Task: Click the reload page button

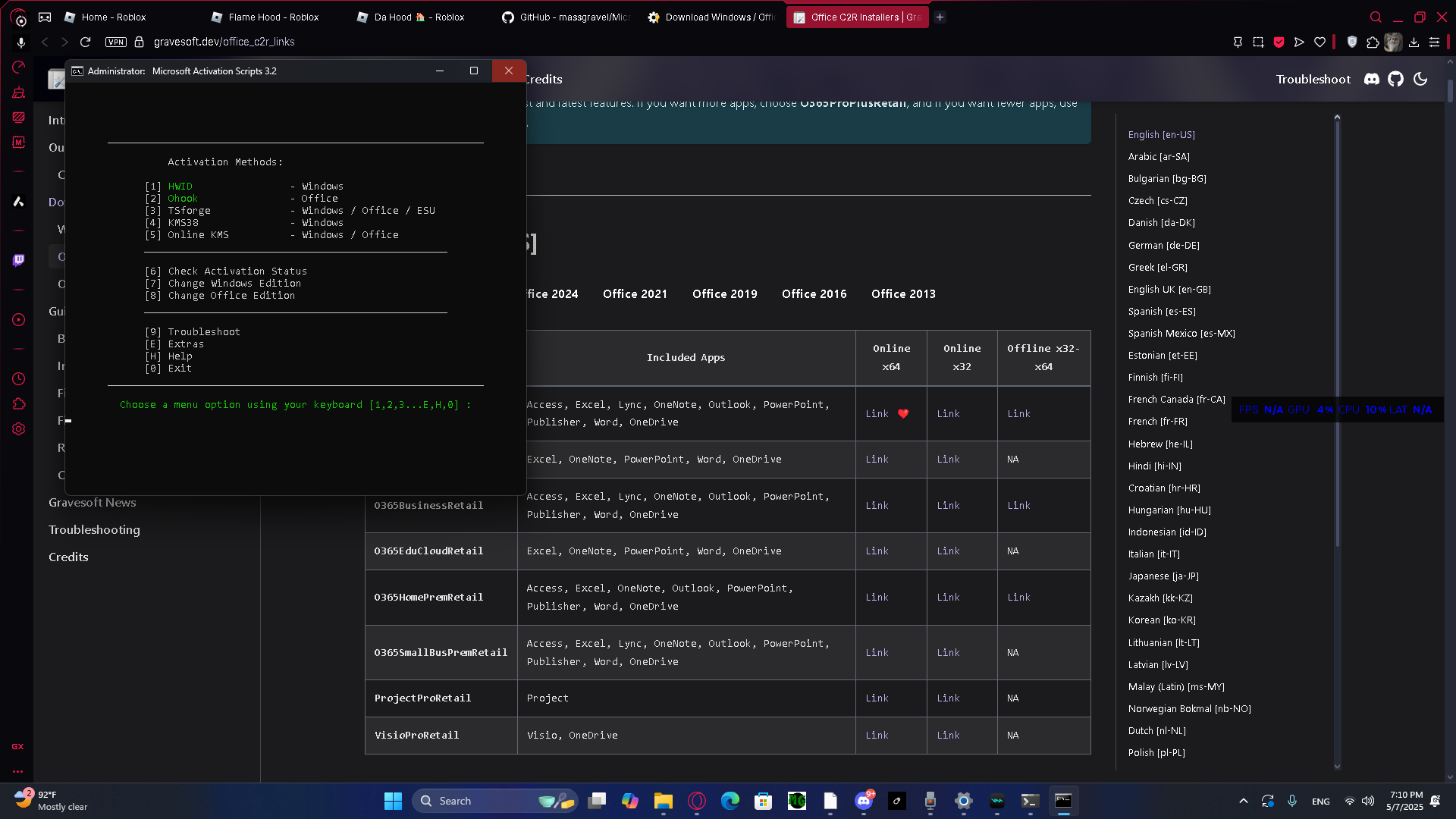Action: pyautogui.click(x=85, y=42)
